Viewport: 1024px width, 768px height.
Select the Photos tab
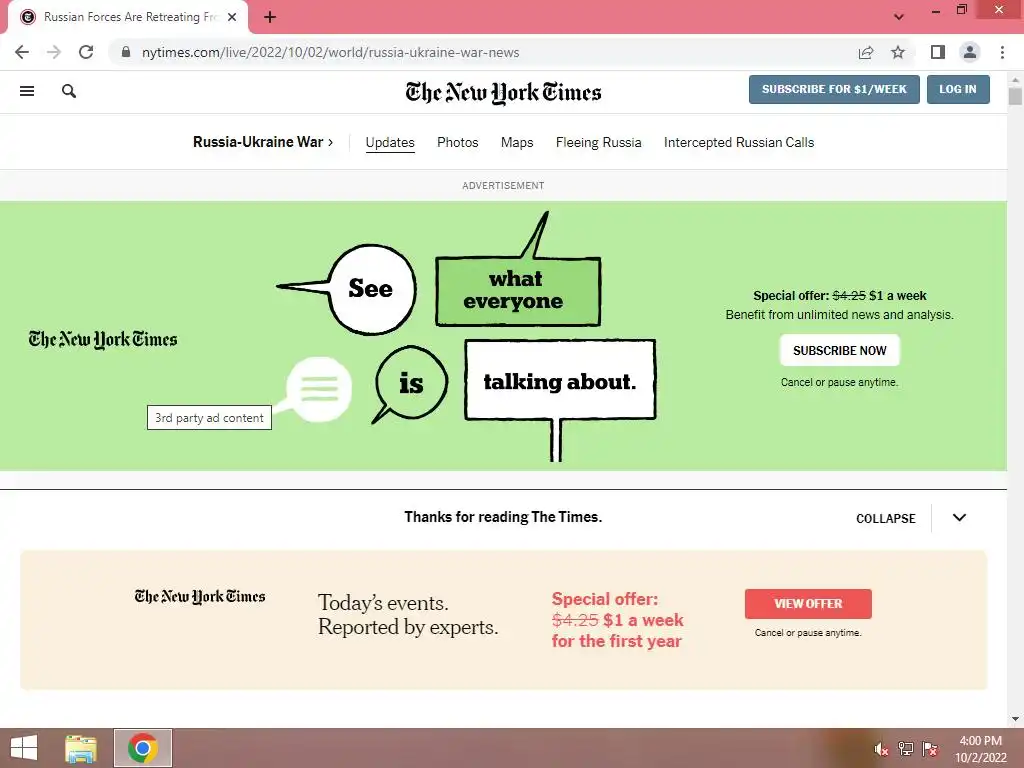click(457, 142)
